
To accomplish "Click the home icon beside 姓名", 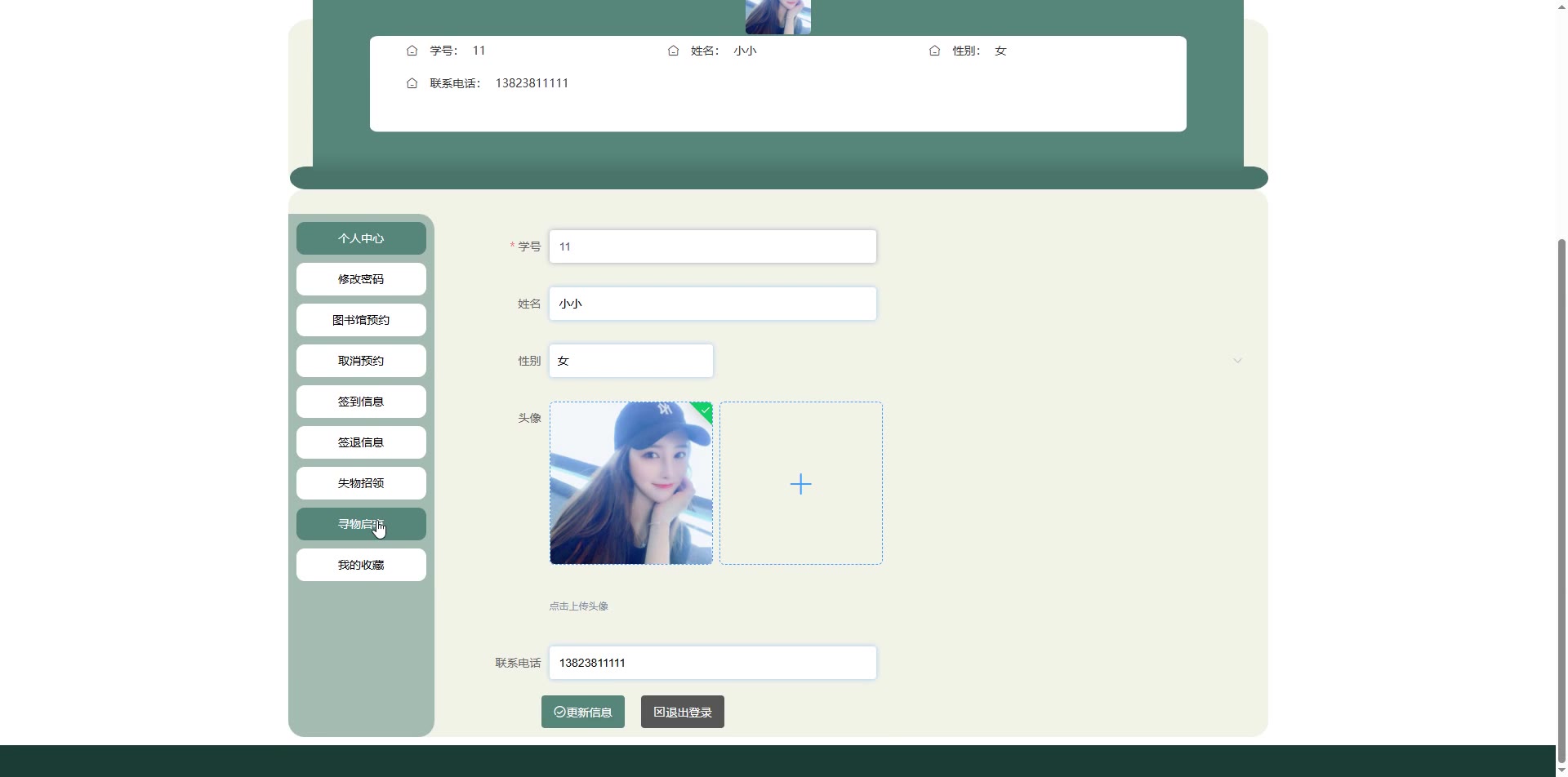I will click(674, 51).
